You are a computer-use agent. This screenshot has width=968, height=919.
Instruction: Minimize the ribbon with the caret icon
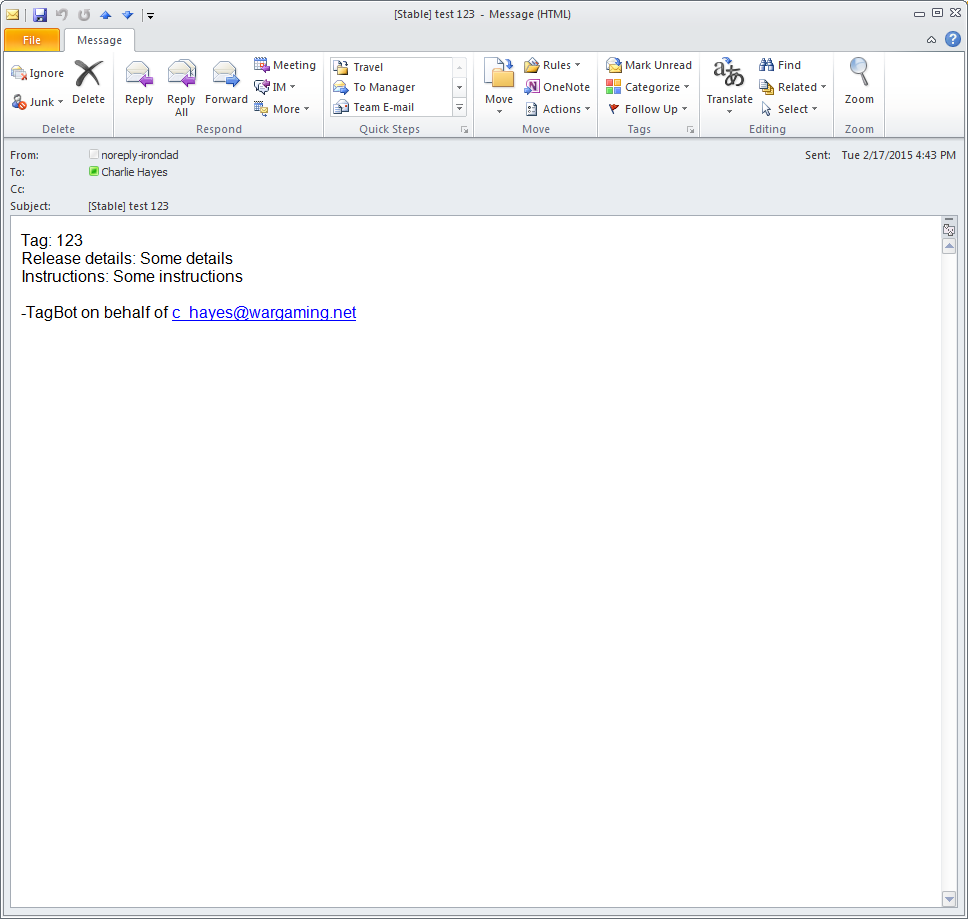tap(931, 40)
